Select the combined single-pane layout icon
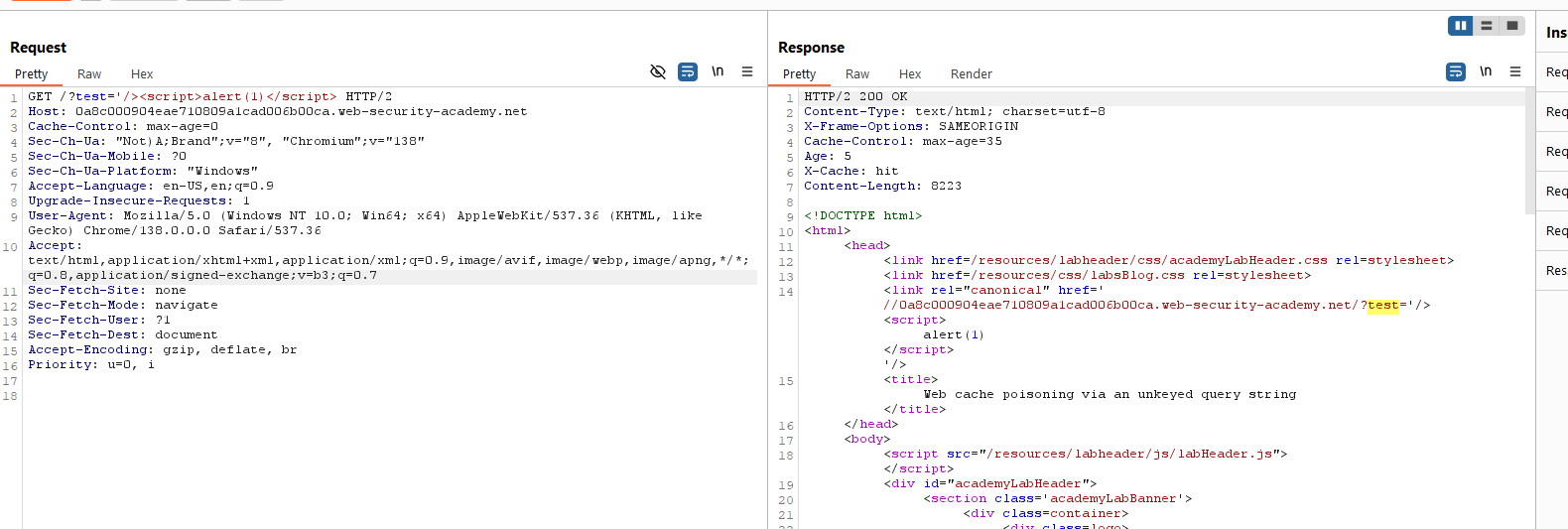Viewport: 1568px width, 529px height. 1512,26
